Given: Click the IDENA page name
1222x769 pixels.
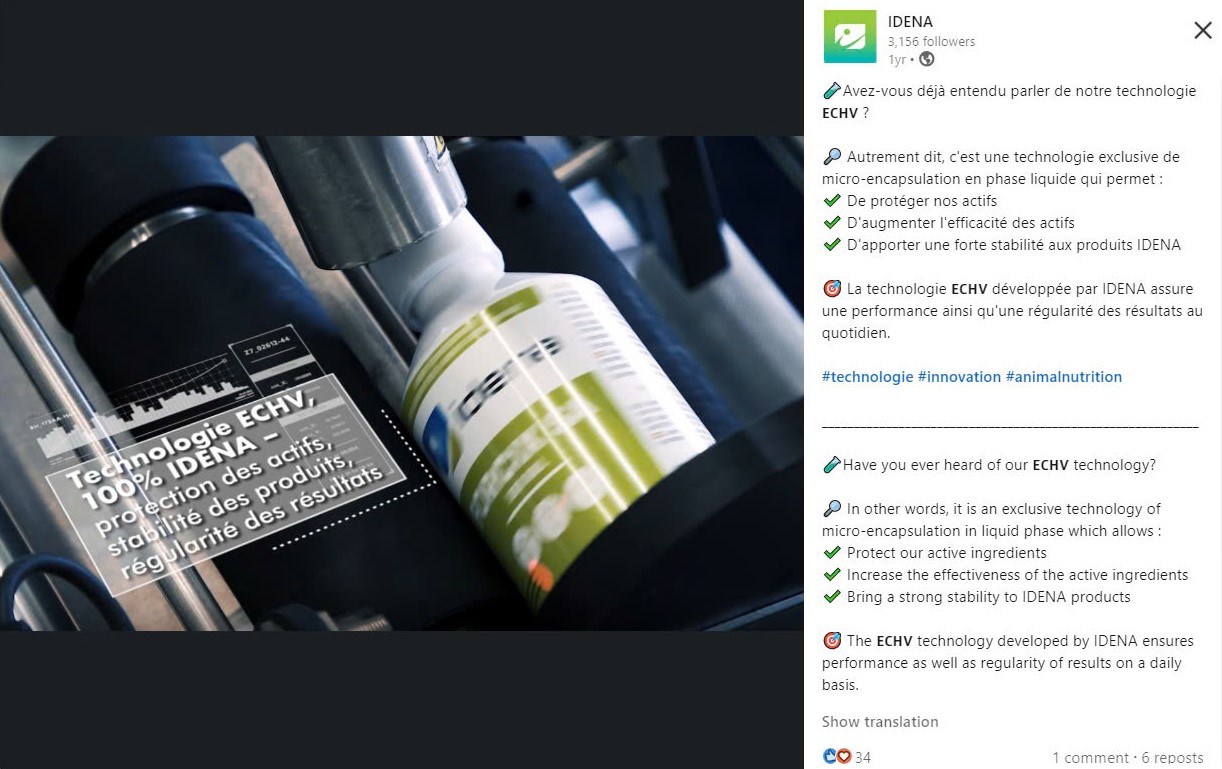Looking at the screenshot, I should (x=910, y=22).
